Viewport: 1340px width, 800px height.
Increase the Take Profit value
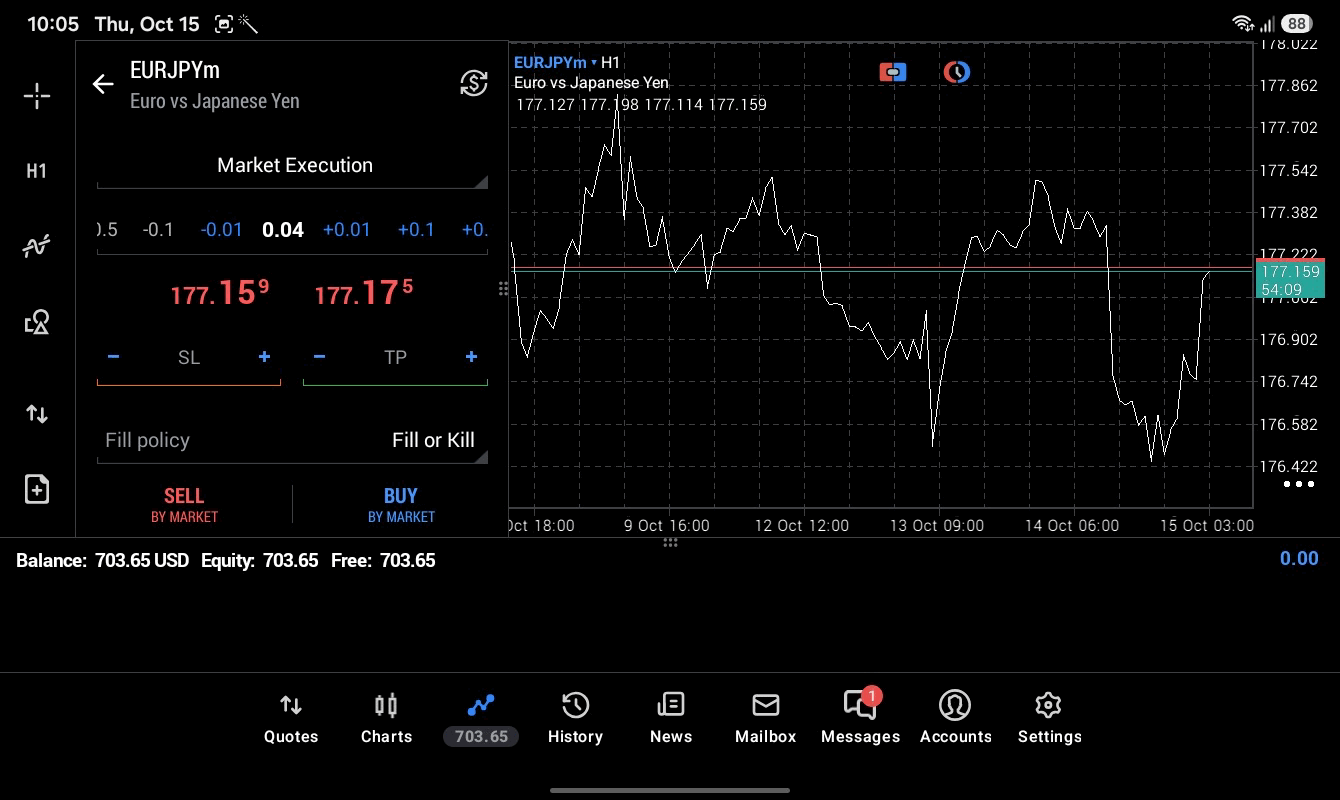click(471, 357)
